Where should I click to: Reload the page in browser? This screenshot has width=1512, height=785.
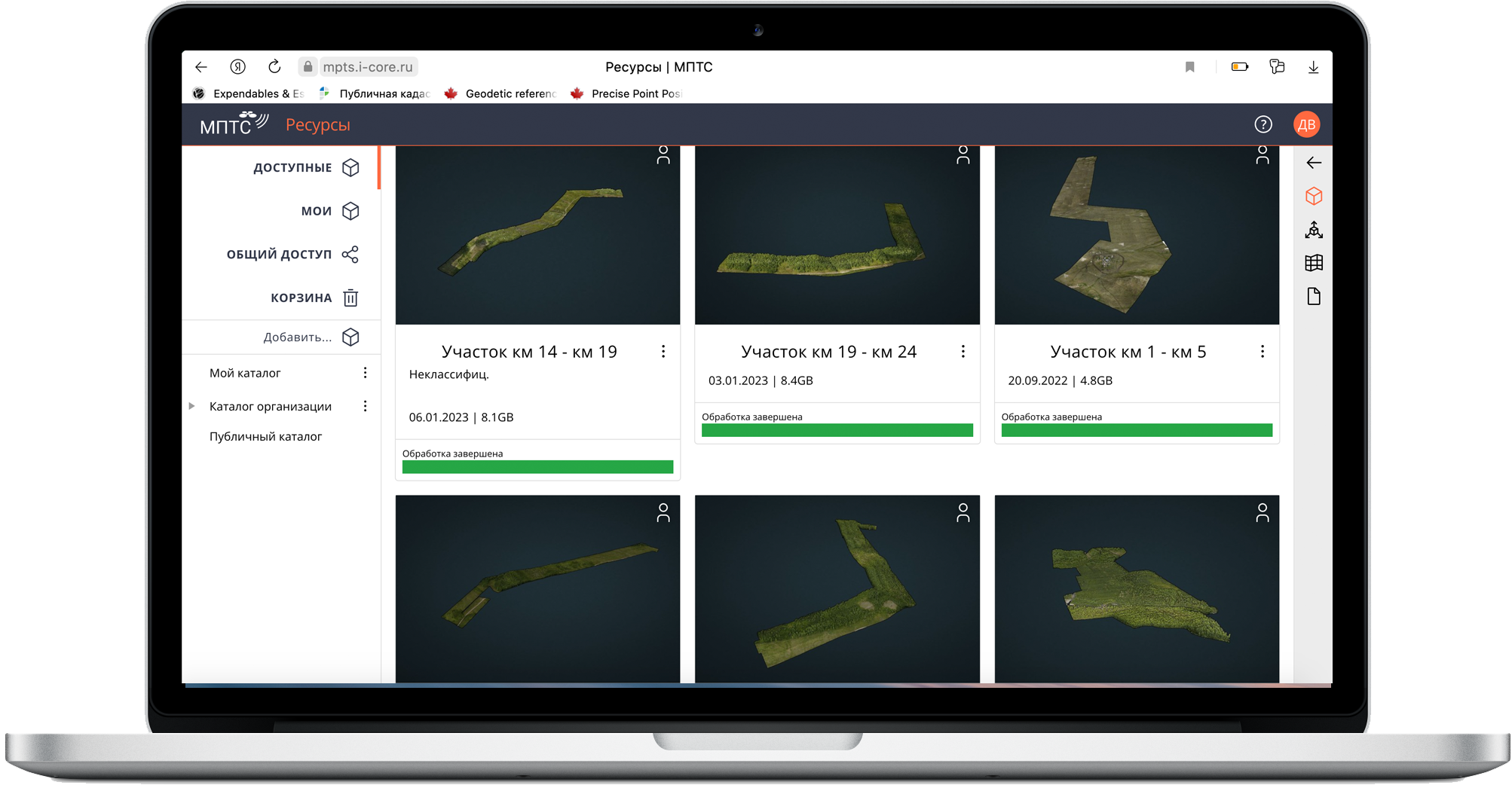click(274, 67)
